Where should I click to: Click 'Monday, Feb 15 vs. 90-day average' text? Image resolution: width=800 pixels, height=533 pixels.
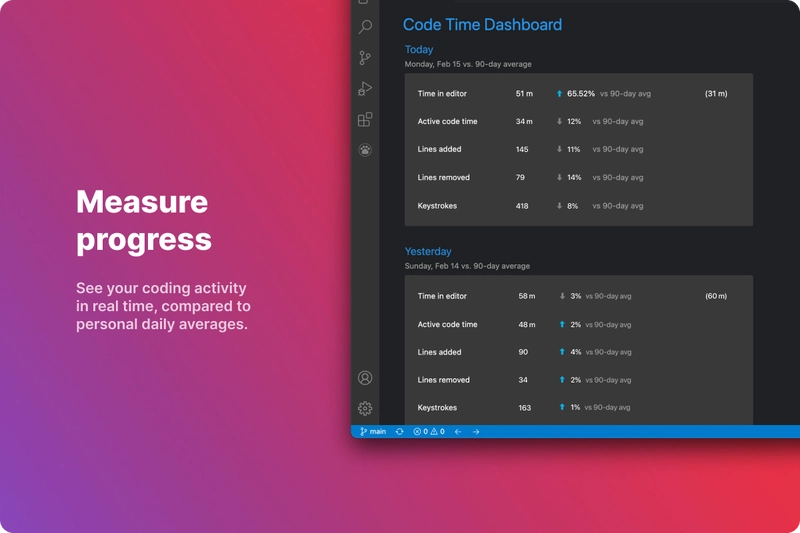pos(468,64)
